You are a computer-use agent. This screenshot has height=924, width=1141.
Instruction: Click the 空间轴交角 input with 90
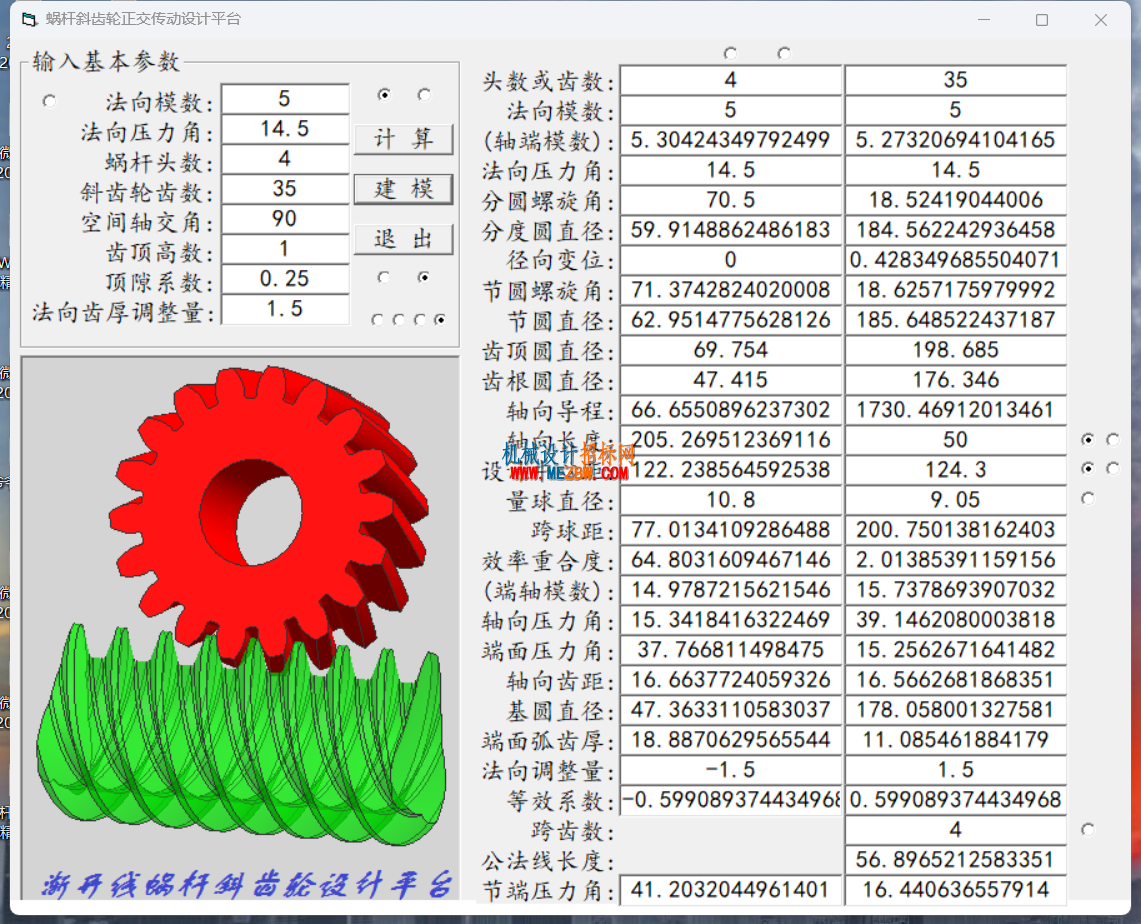click(285, 218)
